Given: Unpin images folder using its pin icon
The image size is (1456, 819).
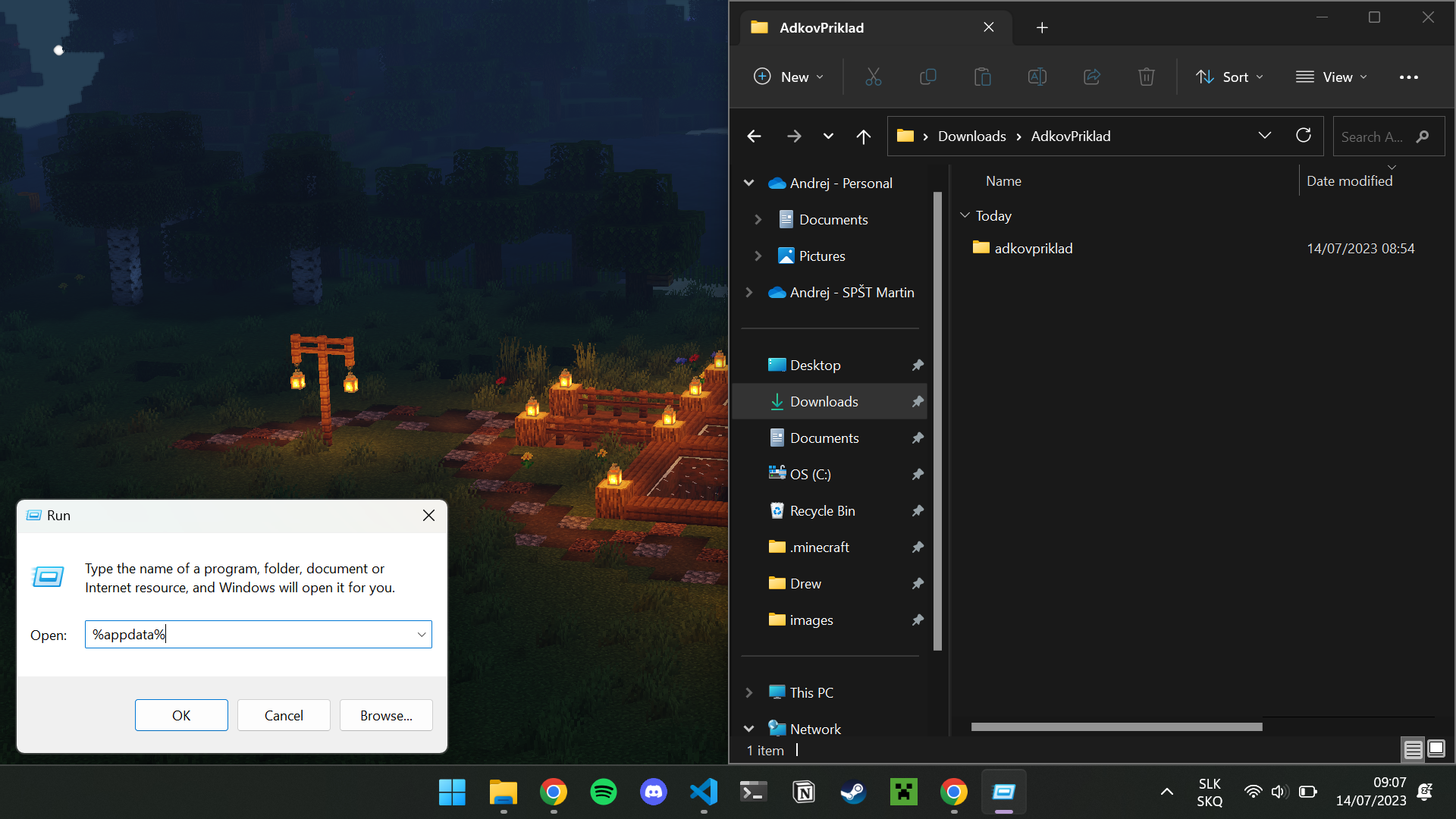Looking at the screenshot, I should pyautogui.click(x=918, y=620).
